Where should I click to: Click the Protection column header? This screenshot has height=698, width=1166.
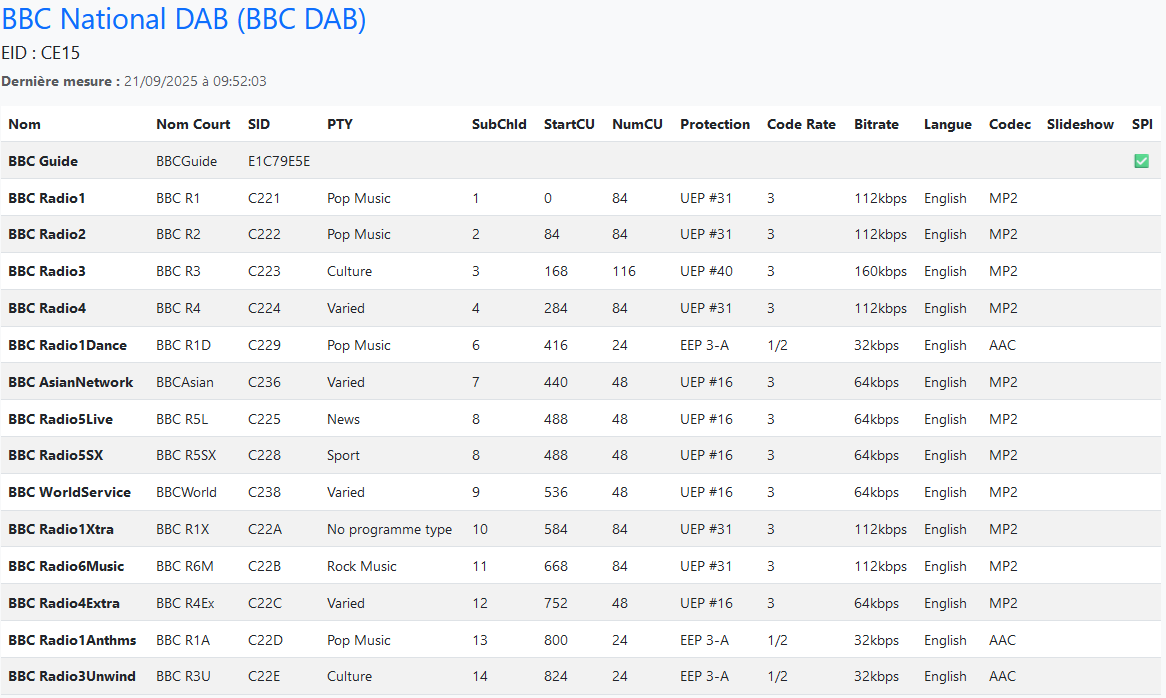715,124
